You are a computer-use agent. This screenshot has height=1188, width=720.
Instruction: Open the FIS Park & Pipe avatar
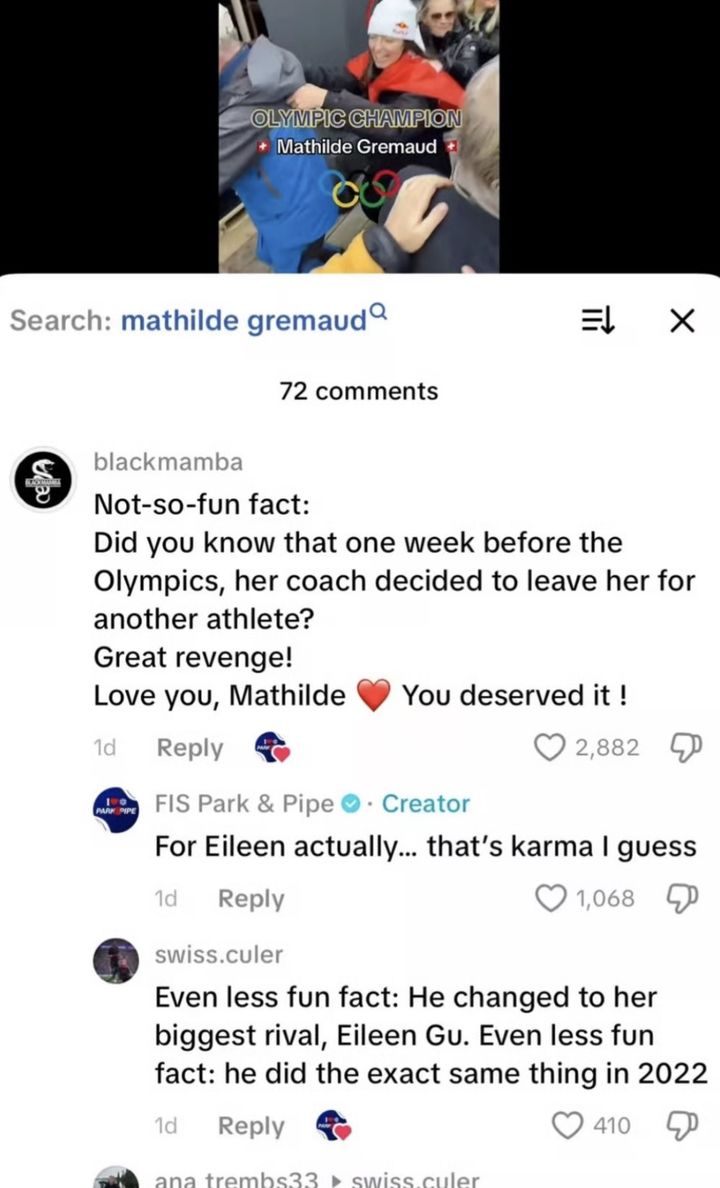click(x=114, y=806)
